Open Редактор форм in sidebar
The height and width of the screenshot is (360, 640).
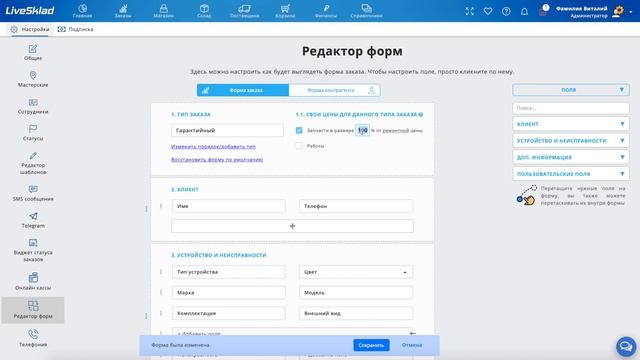coord(33,310)
